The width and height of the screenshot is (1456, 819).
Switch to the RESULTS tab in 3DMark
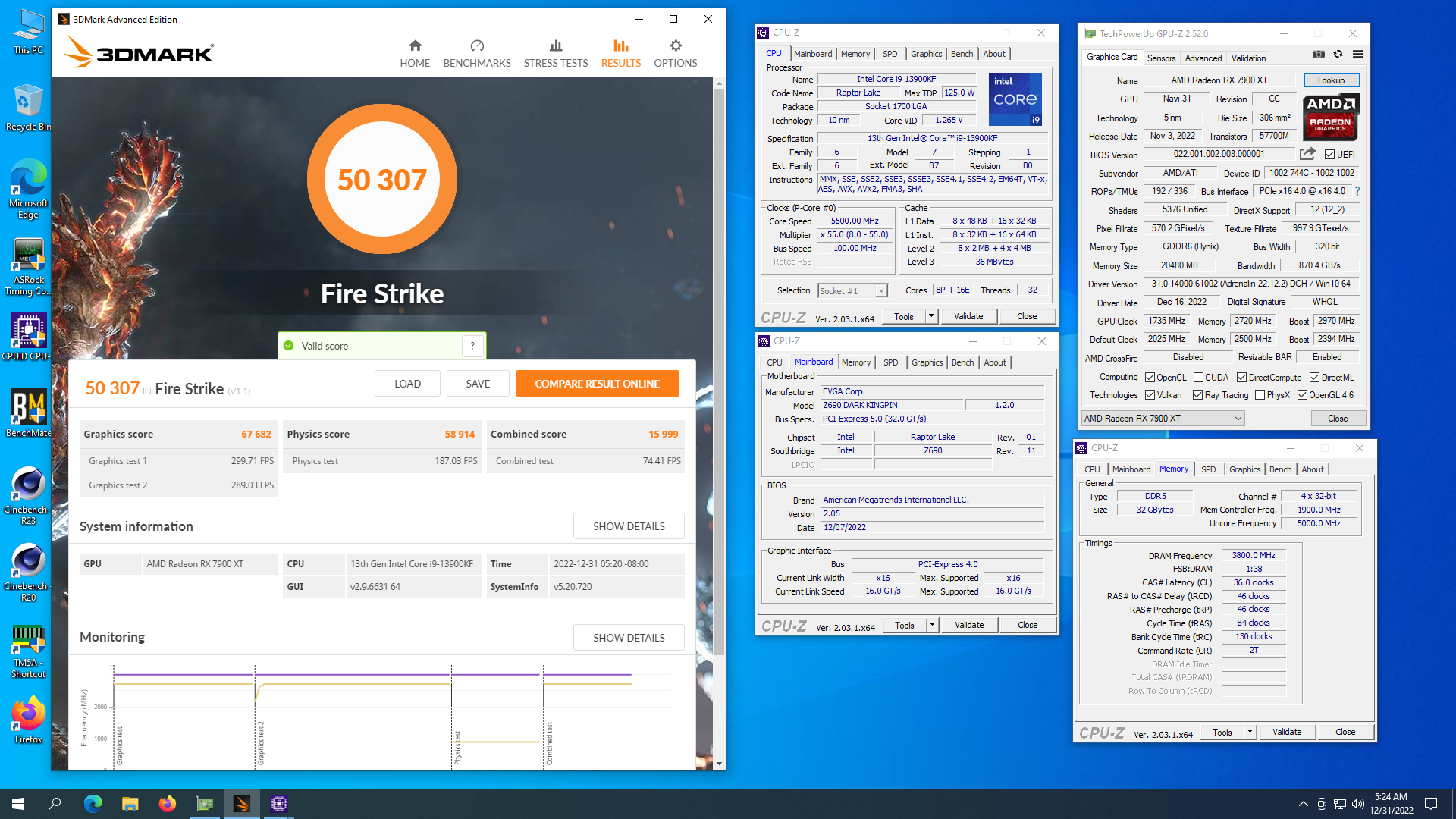[621, 53]
